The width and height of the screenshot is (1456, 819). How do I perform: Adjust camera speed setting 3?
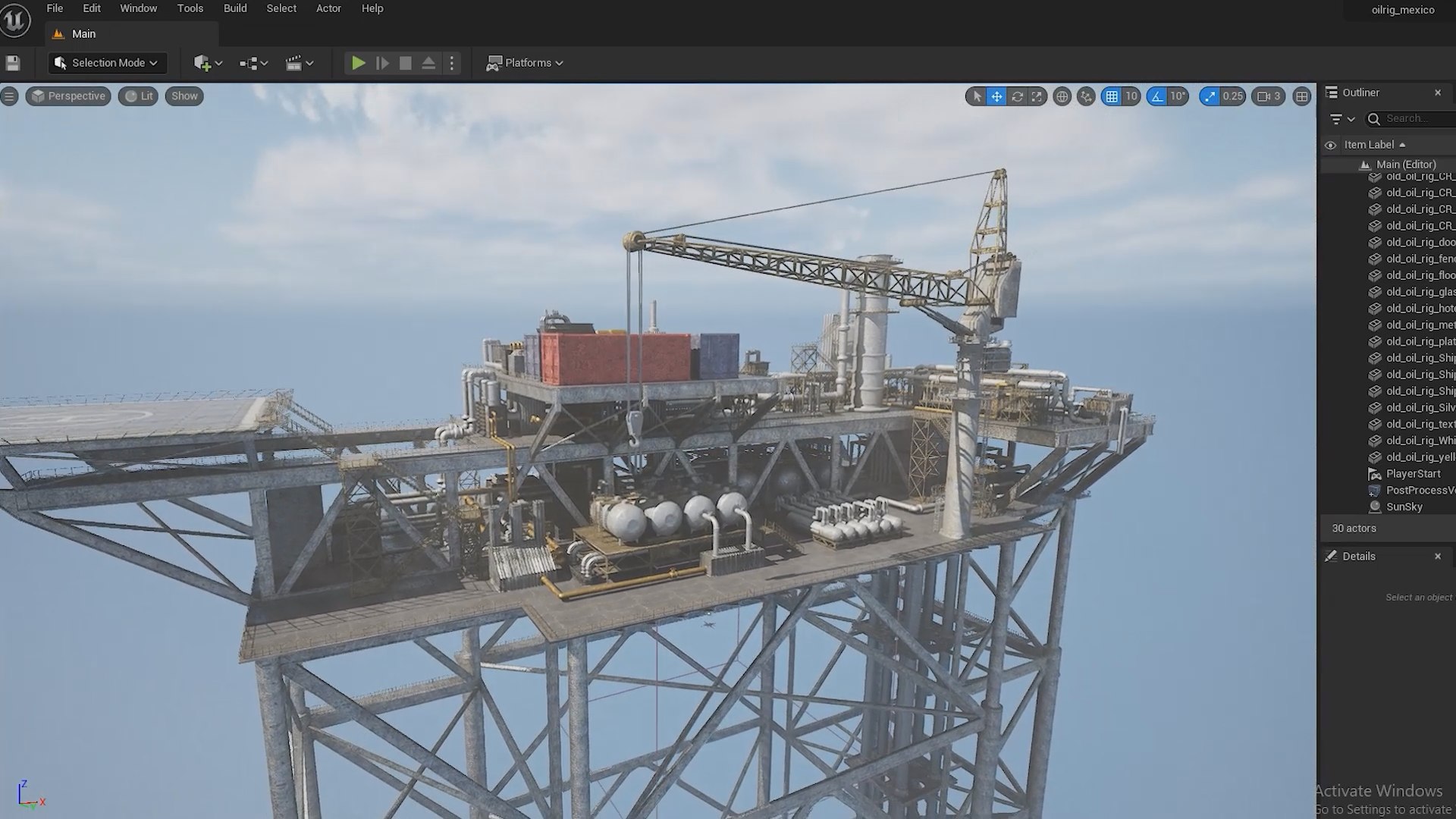[x=1269, y=96]
